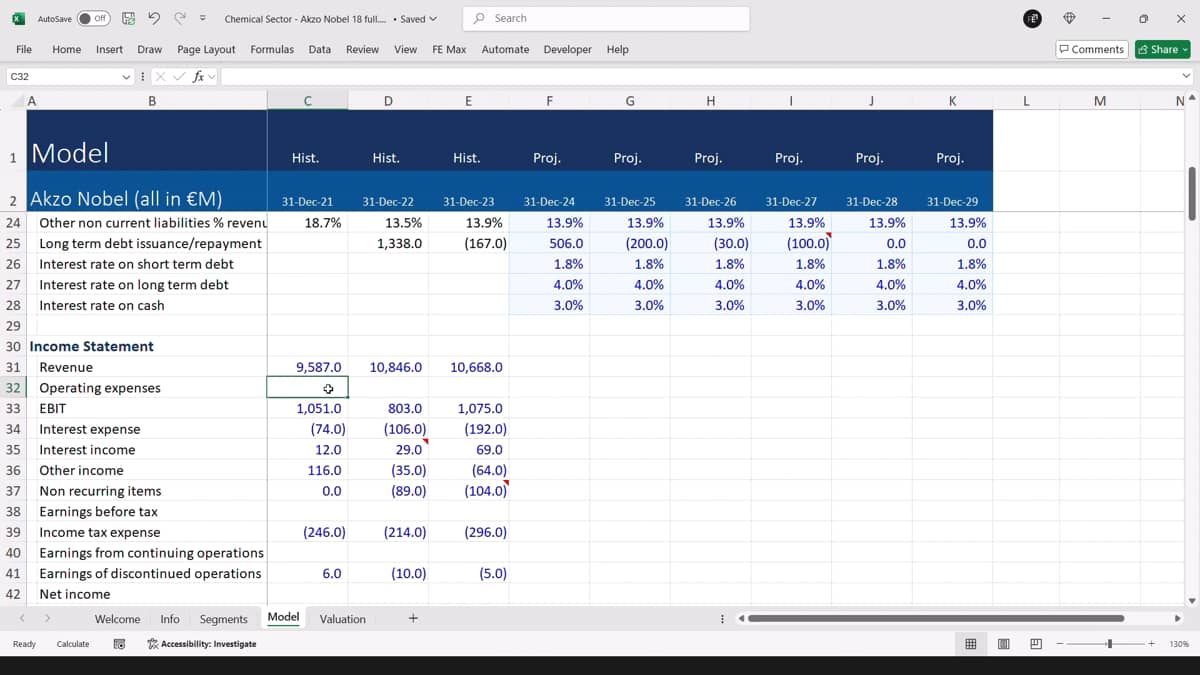Click EBIT cell showing 1,075.0
The image size is (1200, 675).
coord(468,408)
